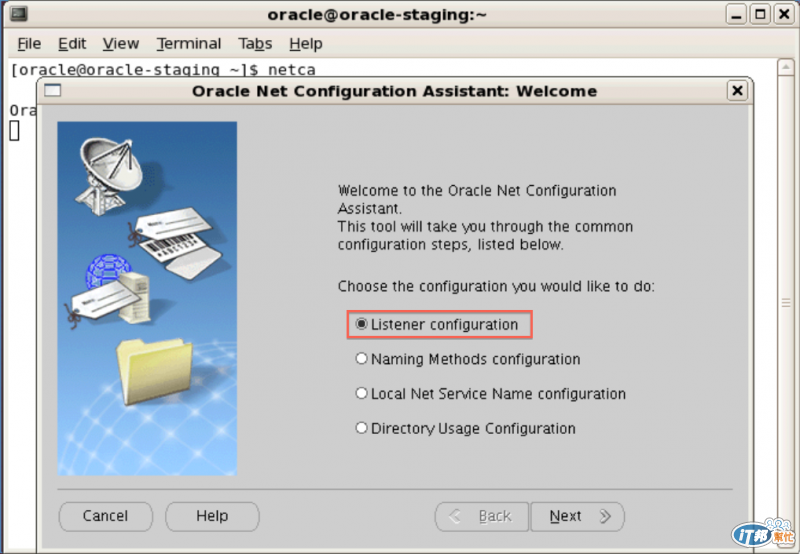Cancel the Net Configuration Assistant
Screen dimensions: 800x554
pos(106,516)
